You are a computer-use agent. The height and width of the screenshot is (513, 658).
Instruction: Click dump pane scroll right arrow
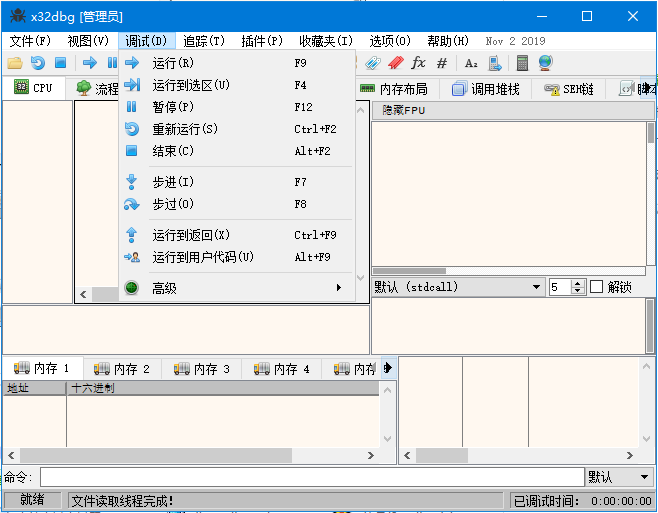coord(371,455)
